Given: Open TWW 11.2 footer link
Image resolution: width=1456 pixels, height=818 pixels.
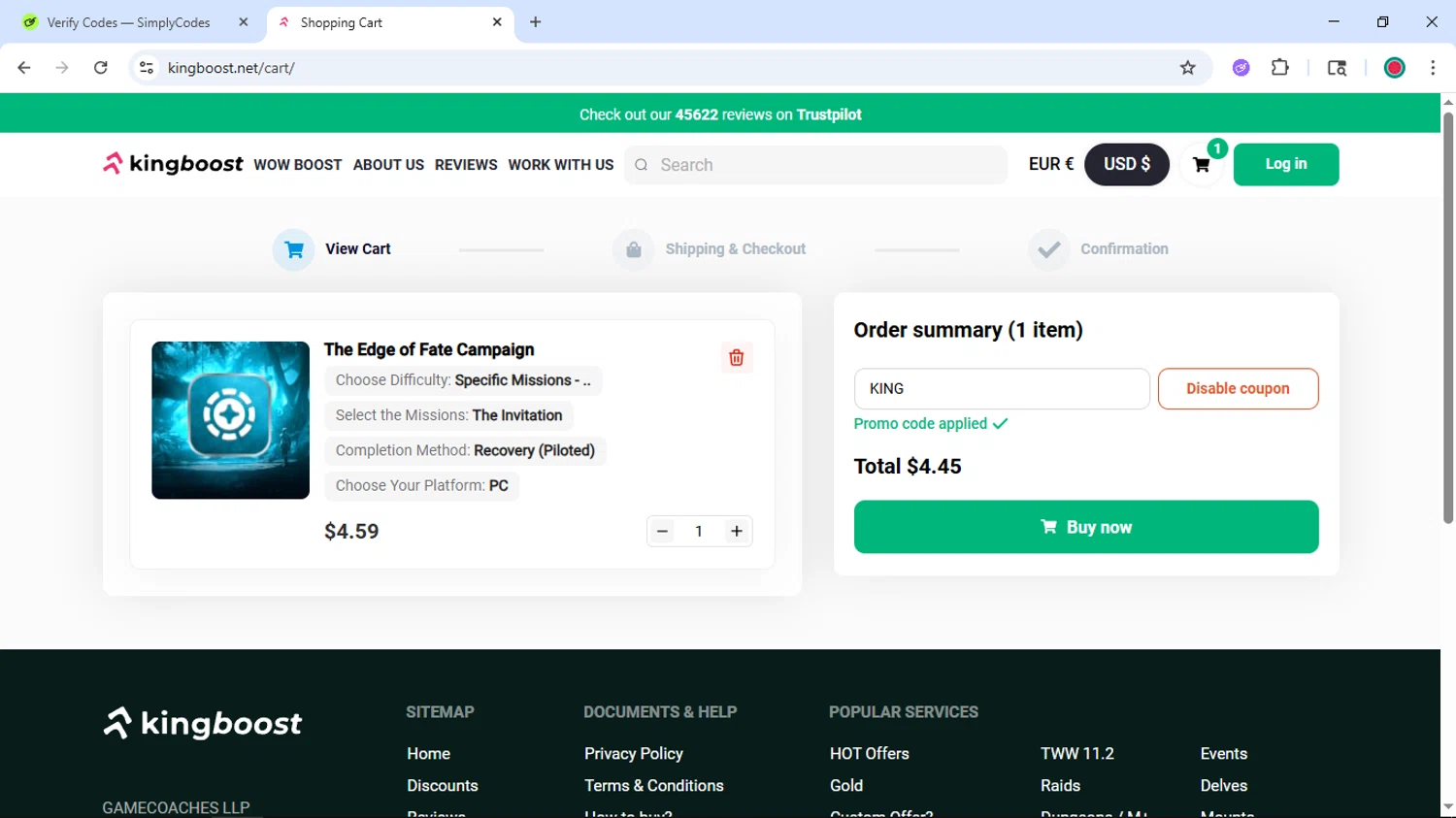Looking at the screenshot, I should 1077,754.
